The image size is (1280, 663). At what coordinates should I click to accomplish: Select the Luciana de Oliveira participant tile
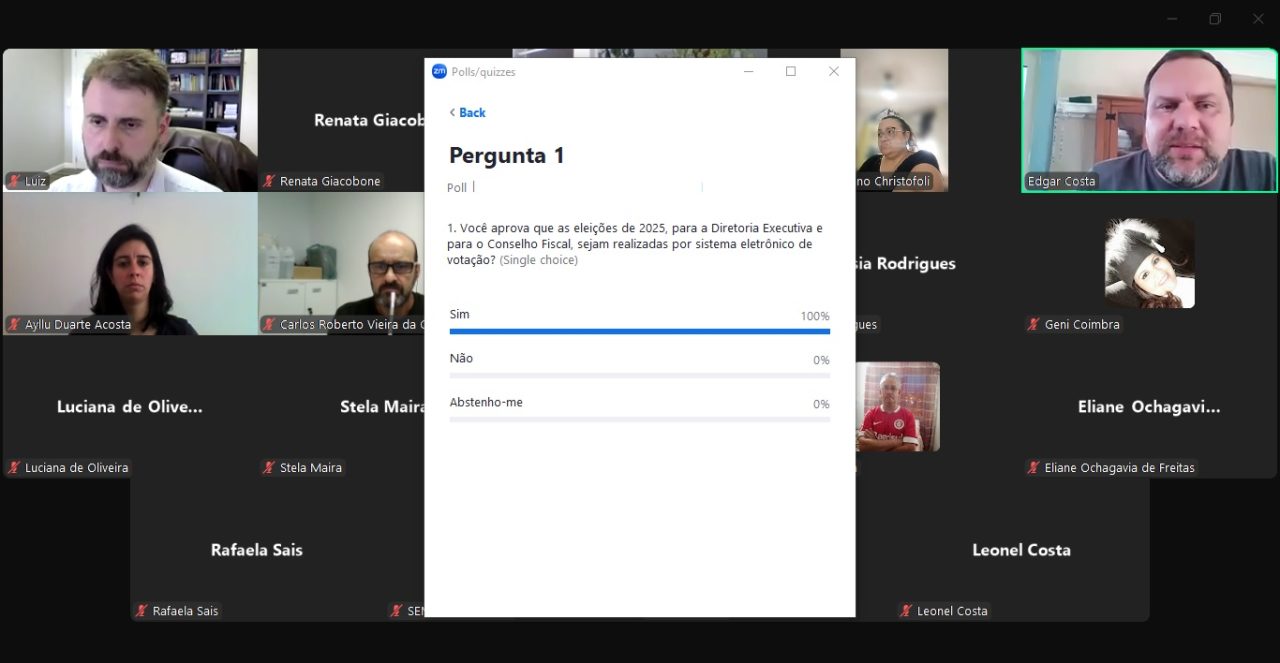coord(130,407)
